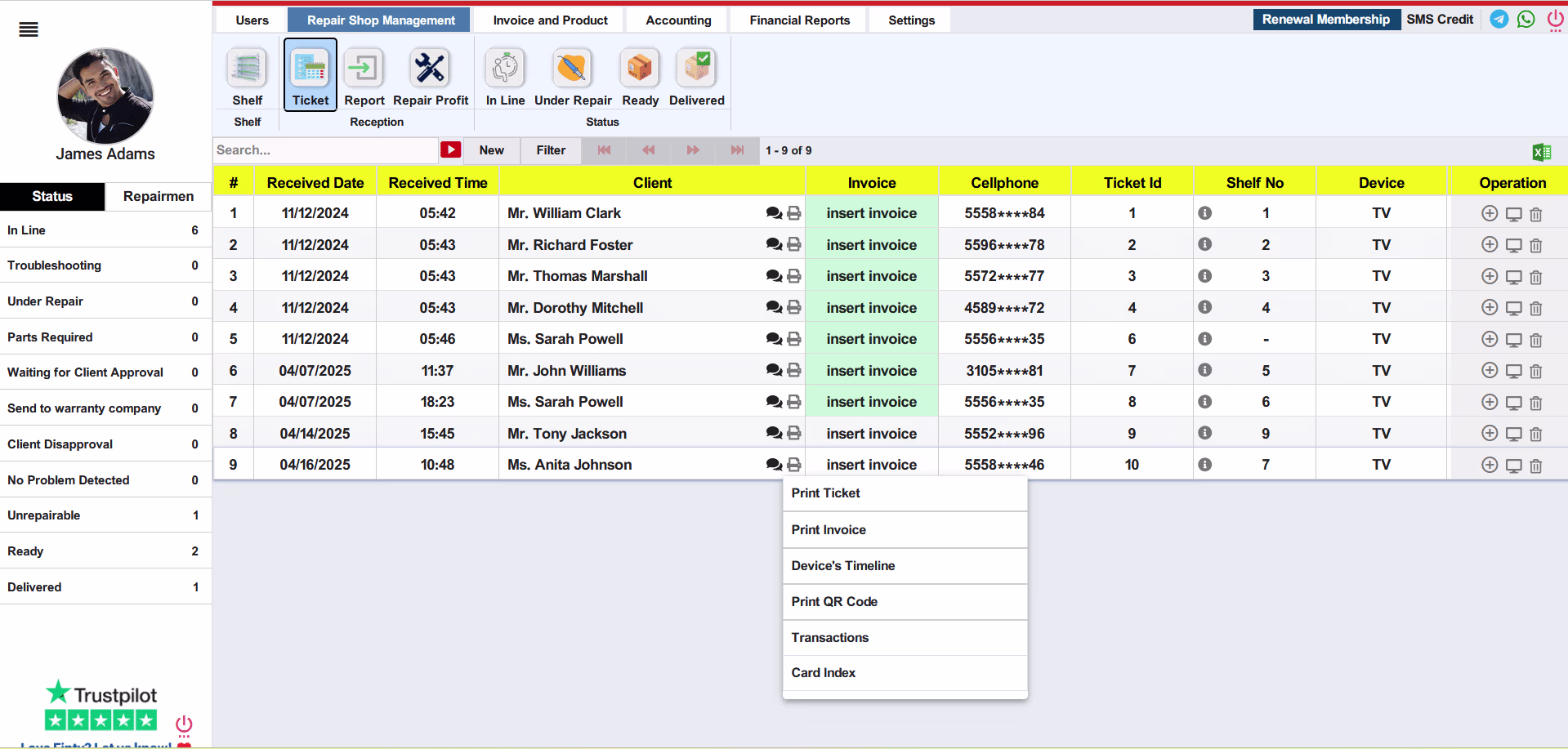
Task: Click the Filter button
Action: [x=551, y=150]
